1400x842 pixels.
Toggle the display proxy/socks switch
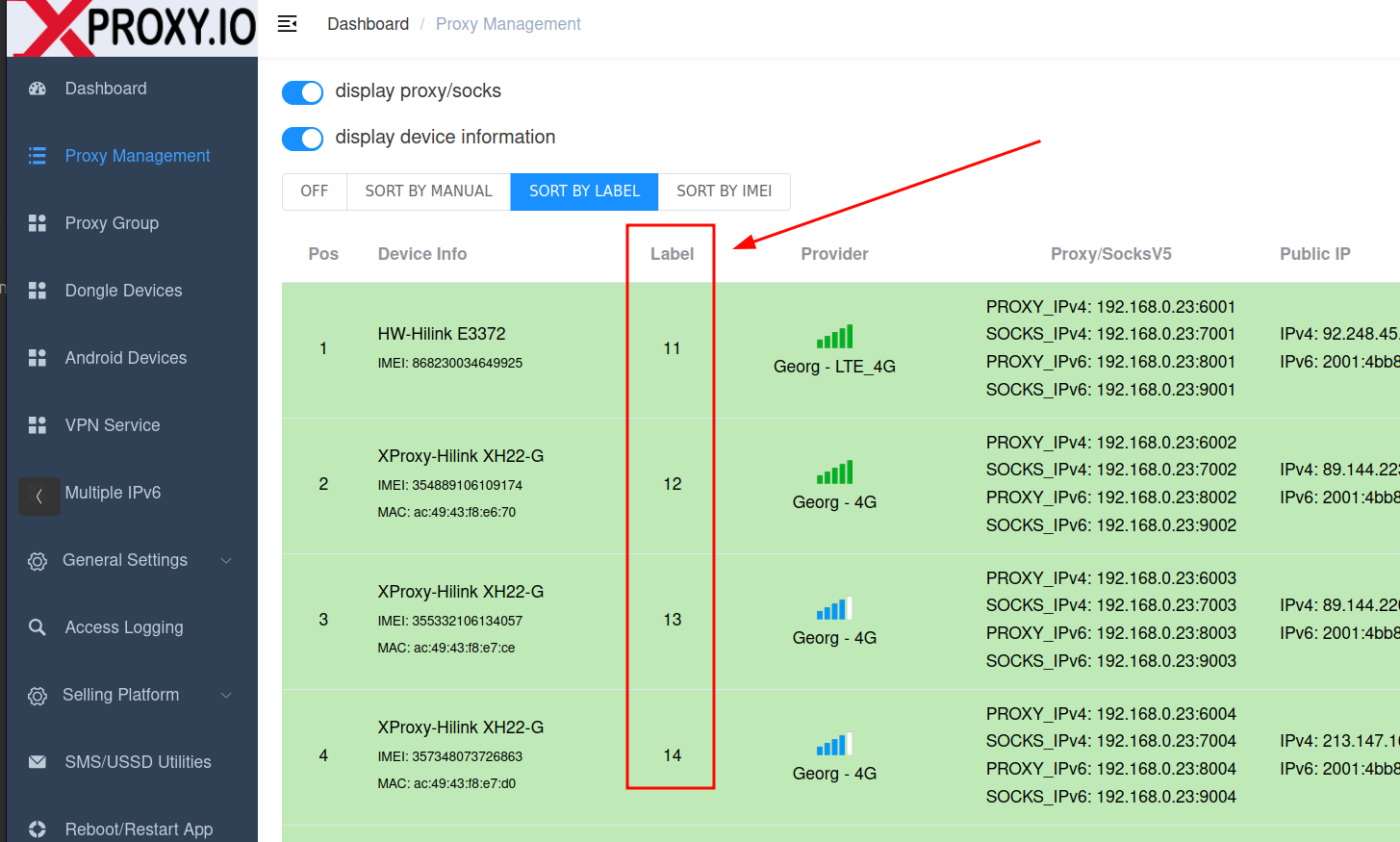[302, 92]
